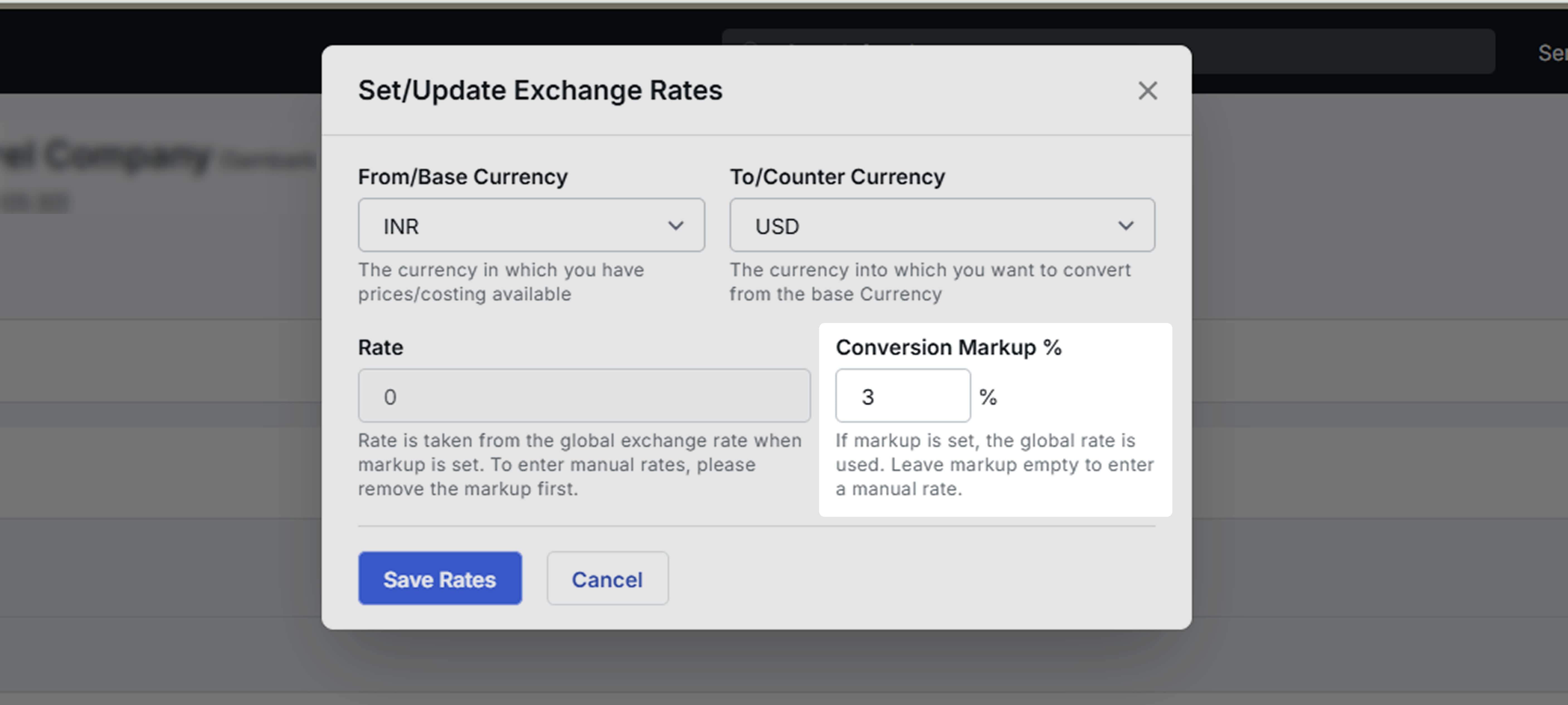Click the Save Rates button
Viewport: 1568px width, 705px height.
[440, 579]
